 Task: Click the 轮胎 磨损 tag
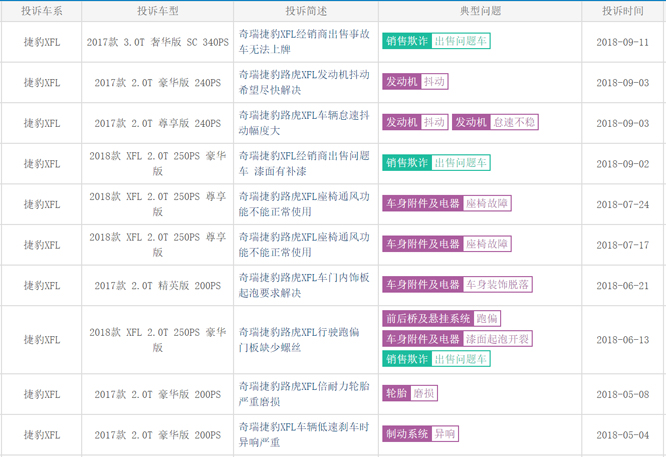coord(410,393)
